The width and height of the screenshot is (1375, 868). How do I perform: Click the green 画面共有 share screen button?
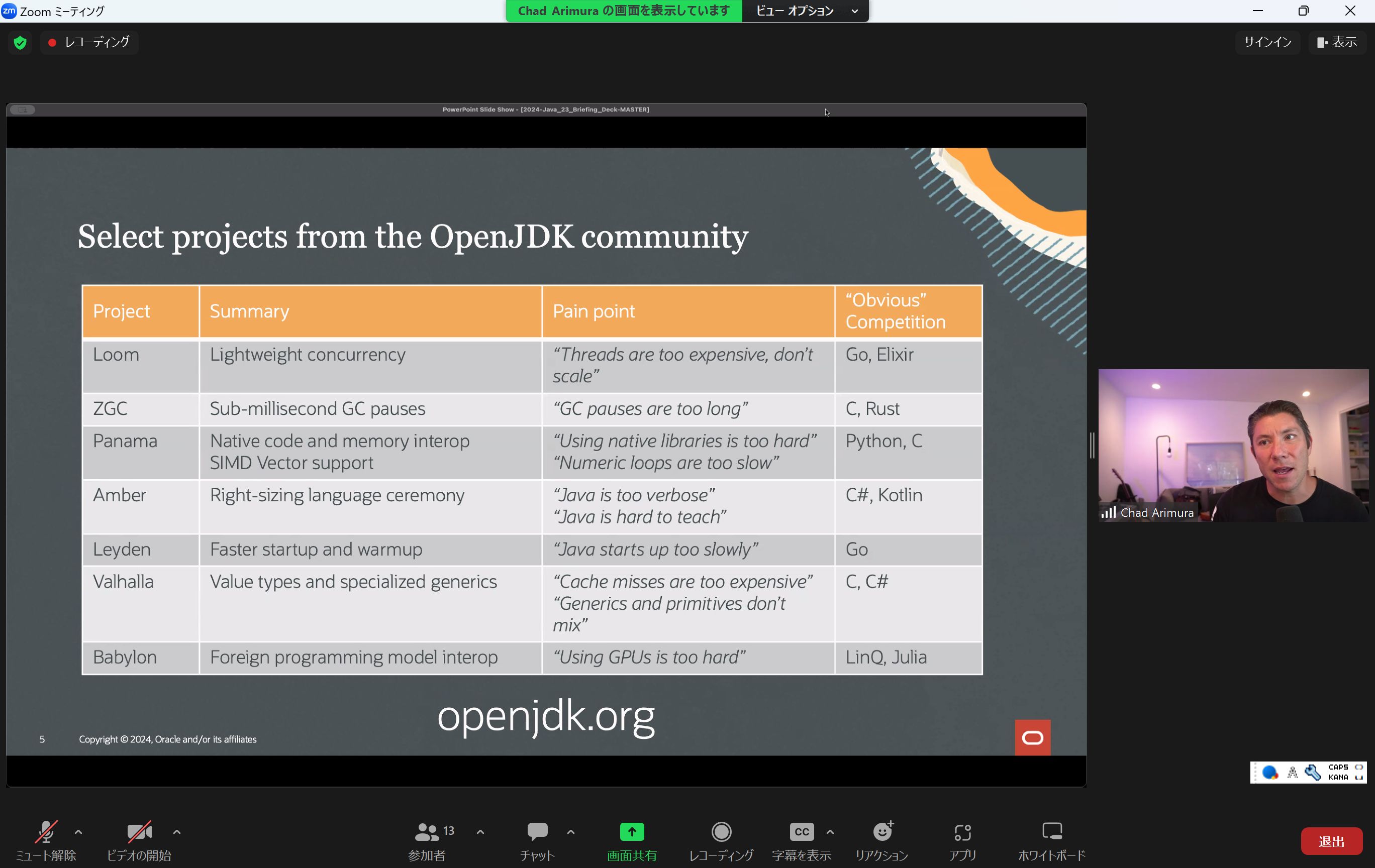[x=632, y=840]
